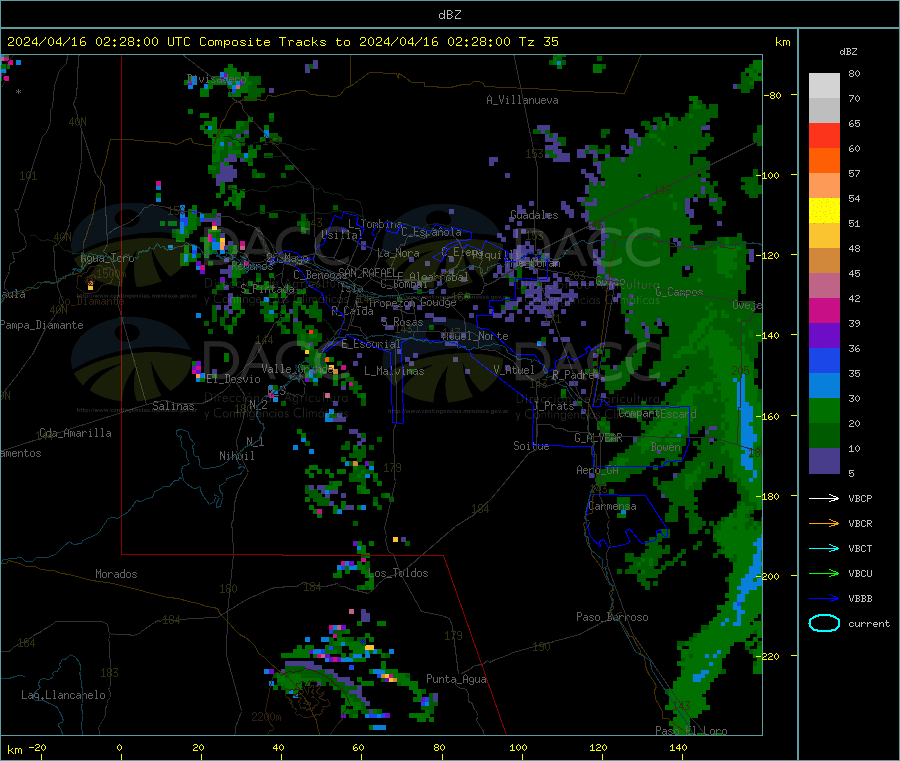Click the 'SAN_RAFAEL' map label

367,273
